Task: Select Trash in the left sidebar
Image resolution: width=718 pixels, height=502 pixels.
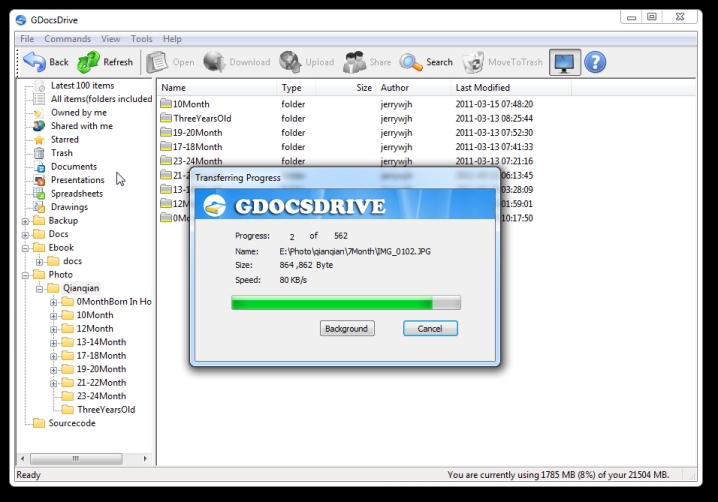Action: click(61, 153)
